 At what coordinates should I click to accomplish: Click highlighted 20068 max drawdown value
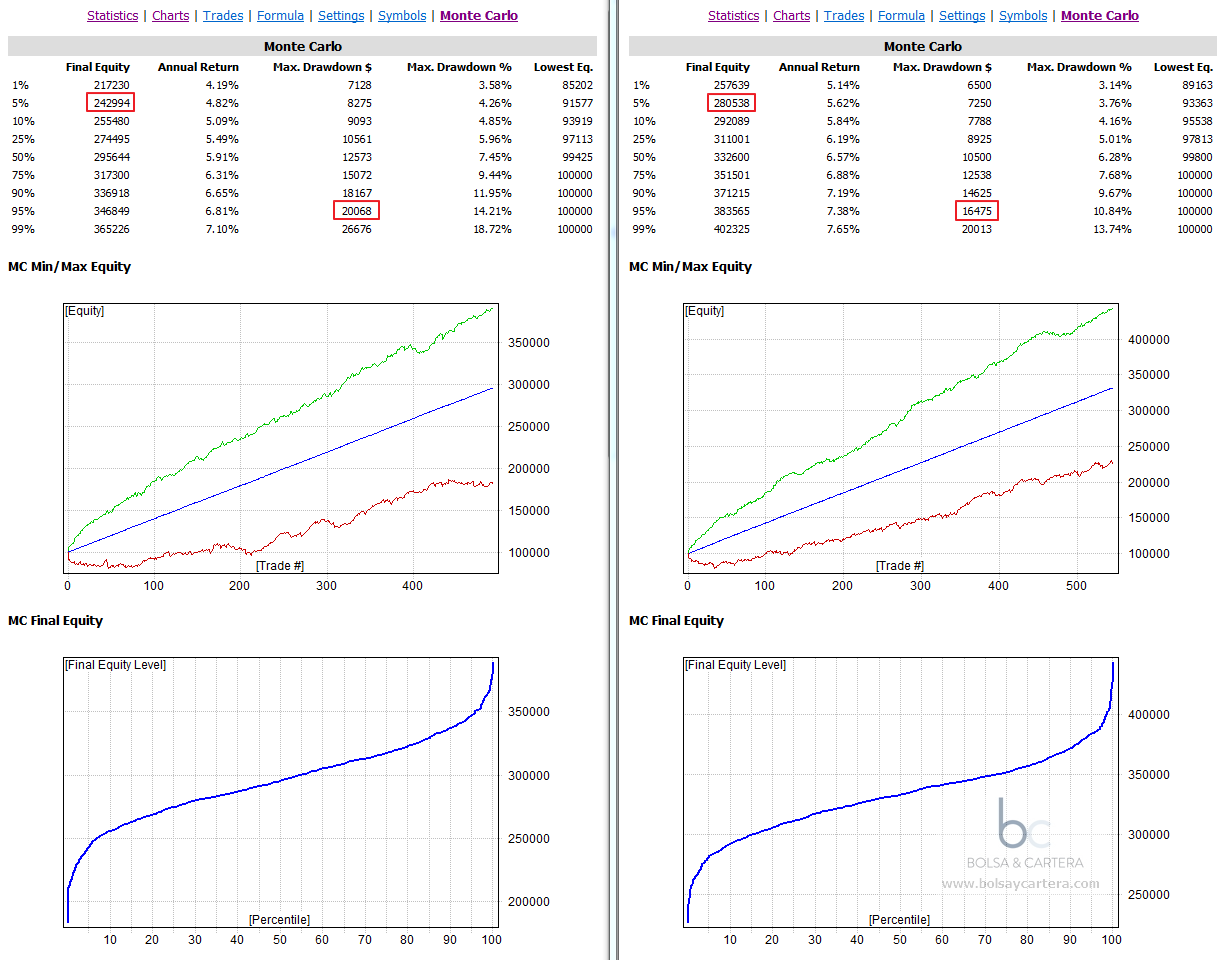(357, 211)
